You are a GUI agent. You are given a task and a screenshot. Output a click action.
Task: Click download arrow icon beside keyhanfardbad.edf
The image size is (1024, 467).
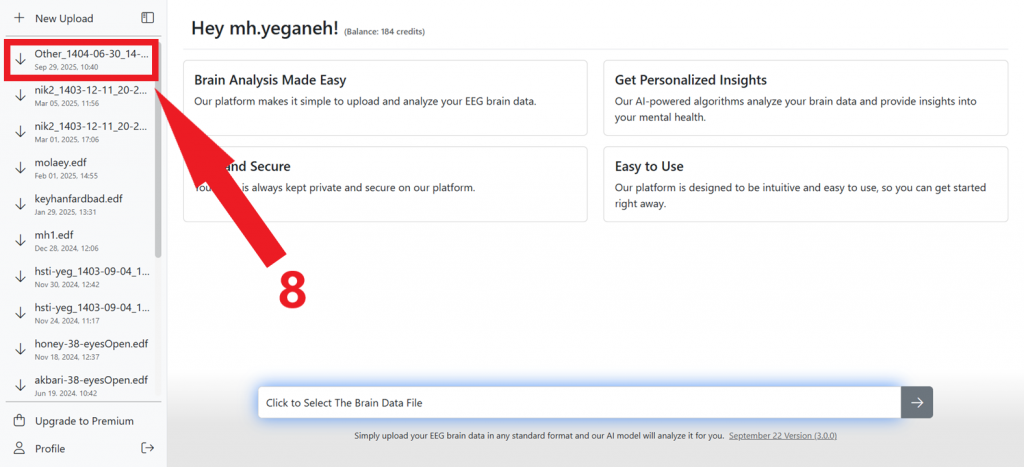pos(20,204)
